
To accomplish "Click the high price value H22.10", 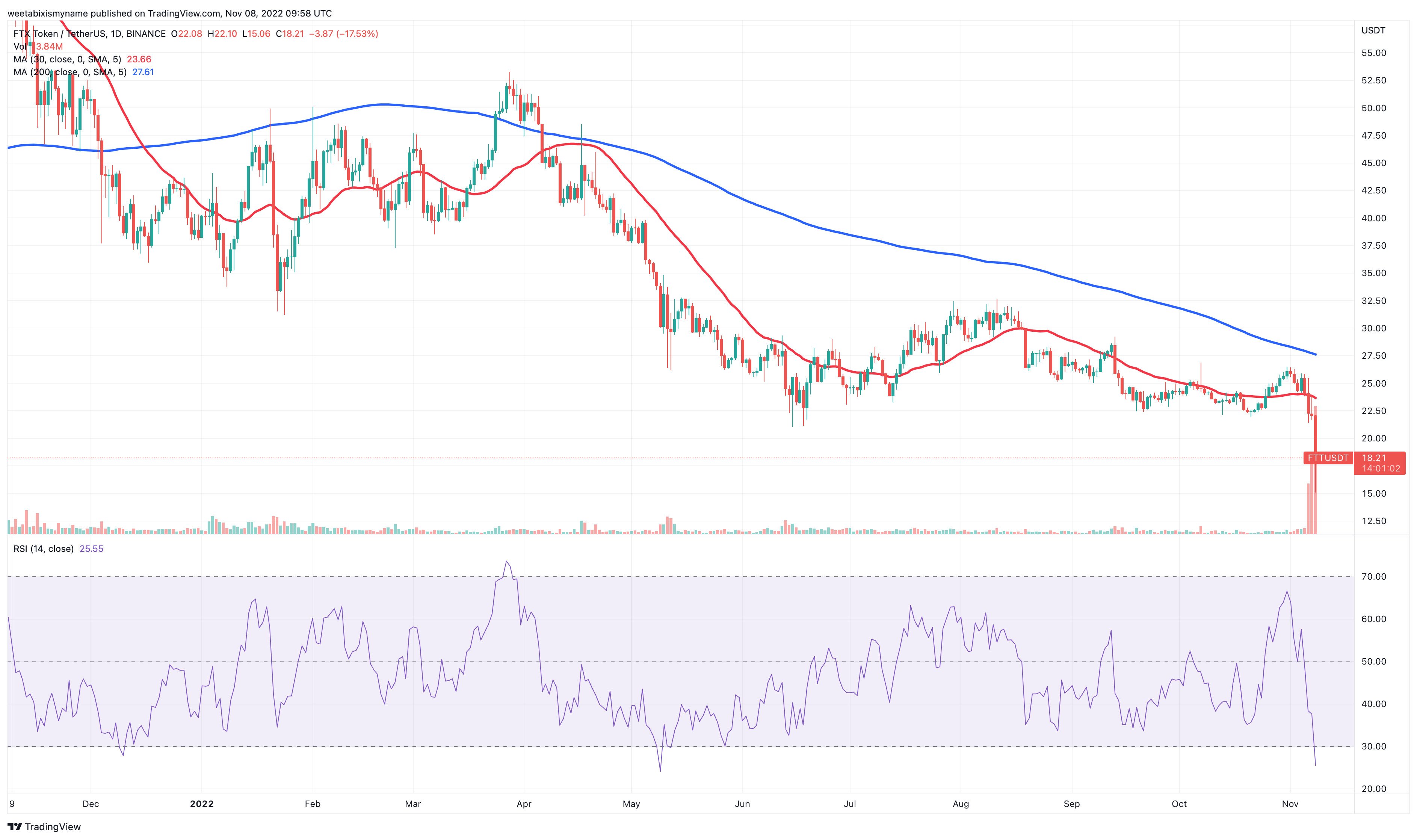I will coord(223,34).
